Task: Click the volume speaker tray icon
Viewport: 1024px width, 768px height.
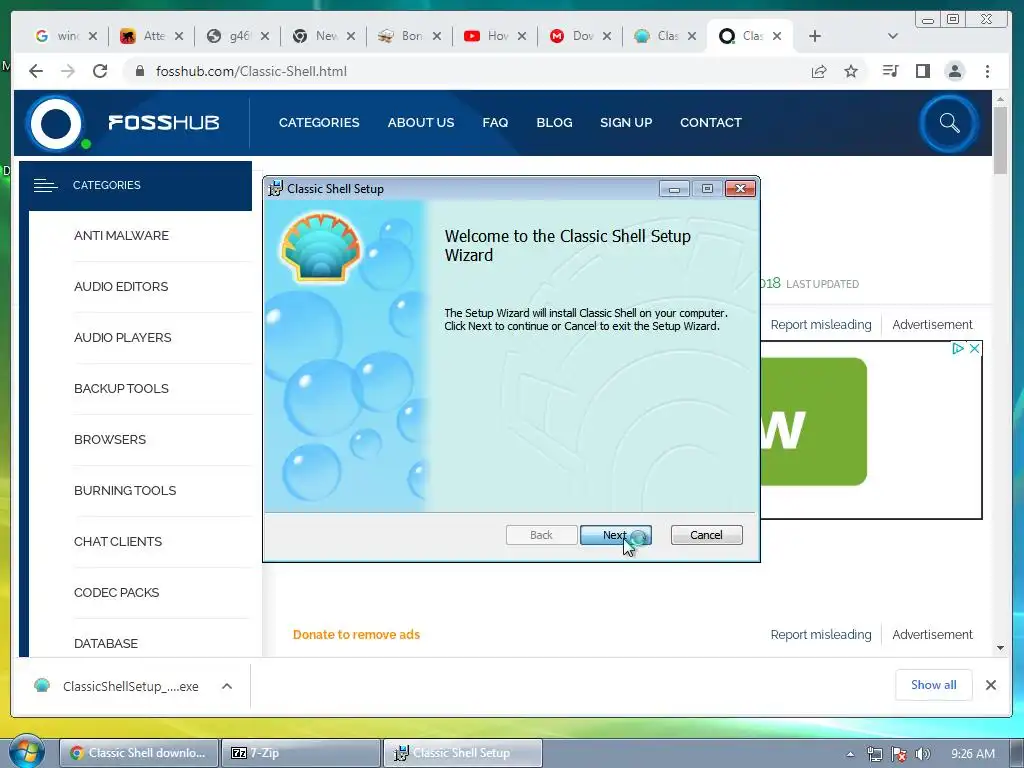Action: click(923, 754)
